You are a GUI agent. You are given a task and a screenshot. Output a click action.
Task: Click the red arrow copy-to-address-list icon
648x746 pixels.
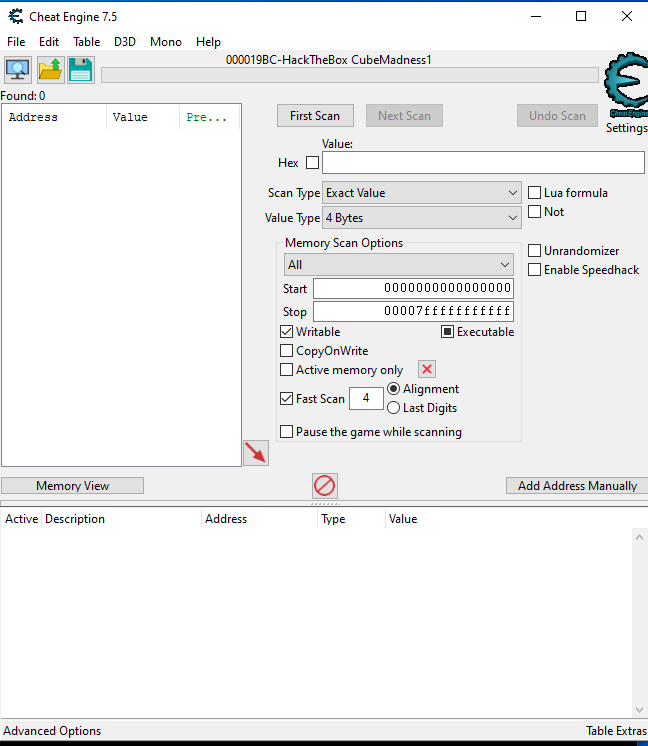[256, 453]
